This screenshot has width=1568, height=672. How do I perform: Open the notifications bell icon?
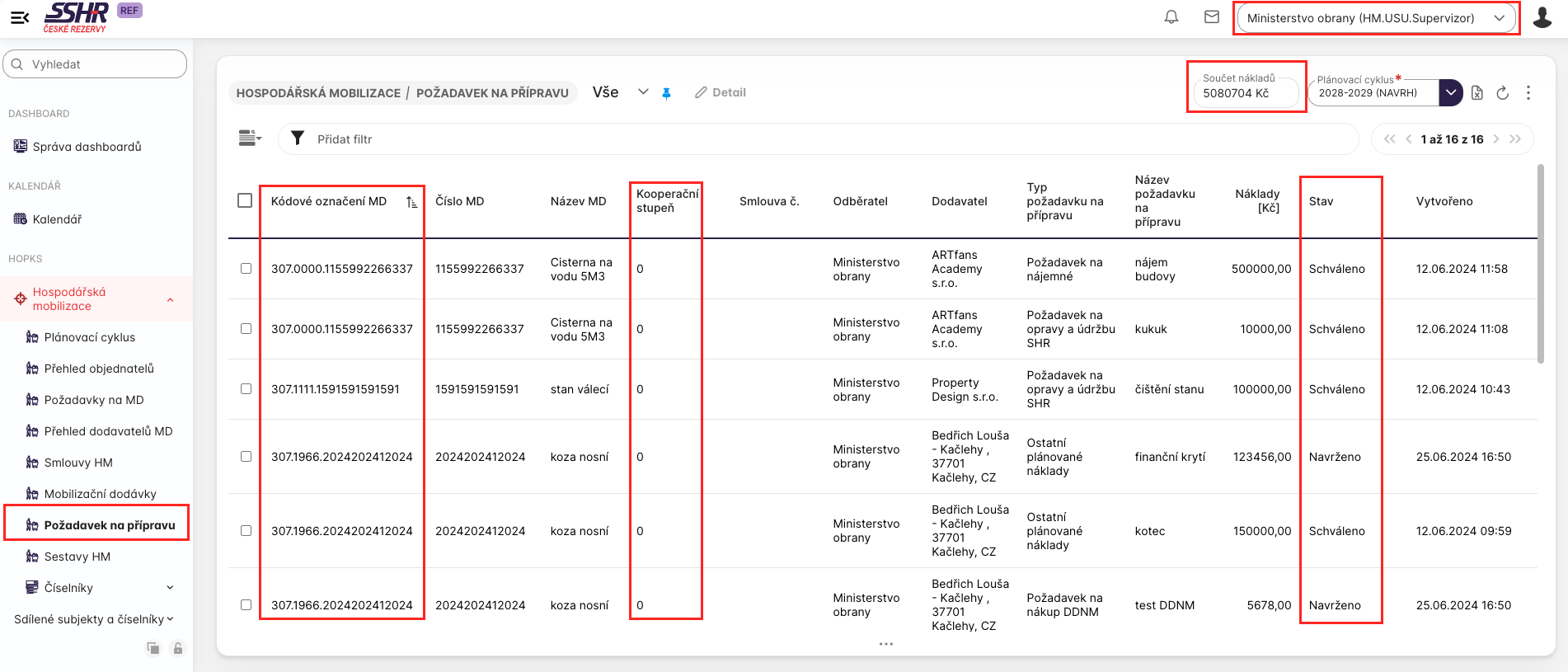pos(1171,17)
